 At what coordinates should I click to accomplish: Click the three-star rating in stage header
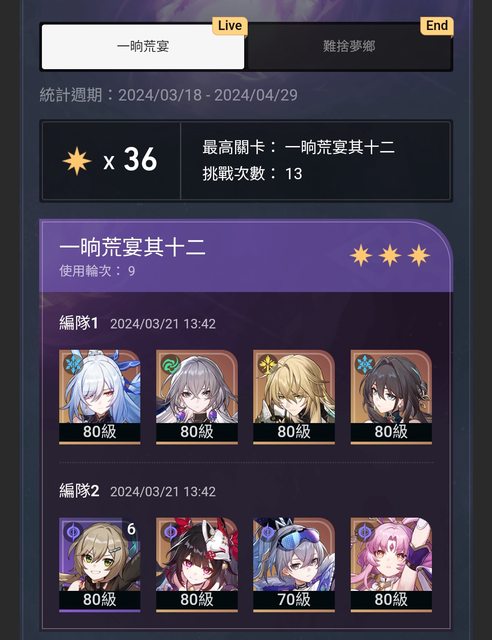(x=390, y=256)
